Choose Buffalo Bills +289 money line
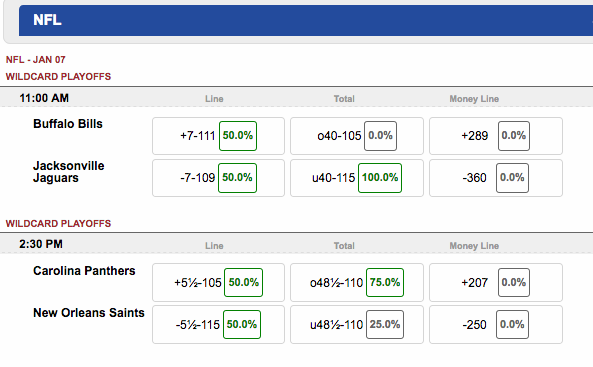 496,136
